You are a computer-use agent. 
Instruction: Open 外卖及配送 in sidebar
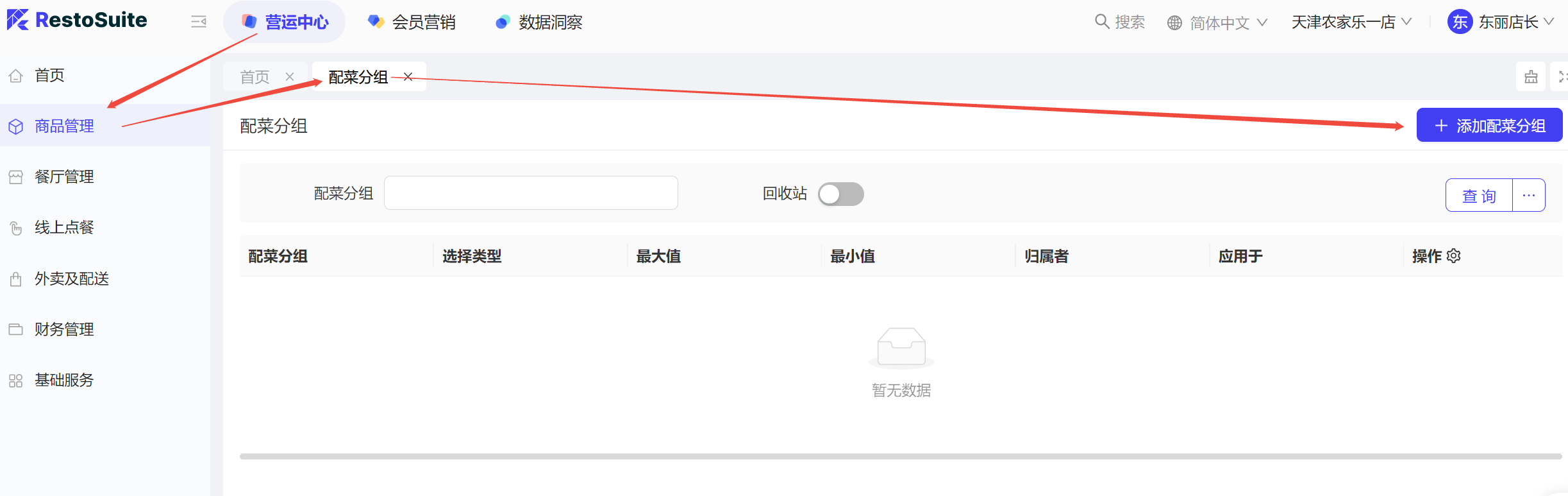coord(72,279)
